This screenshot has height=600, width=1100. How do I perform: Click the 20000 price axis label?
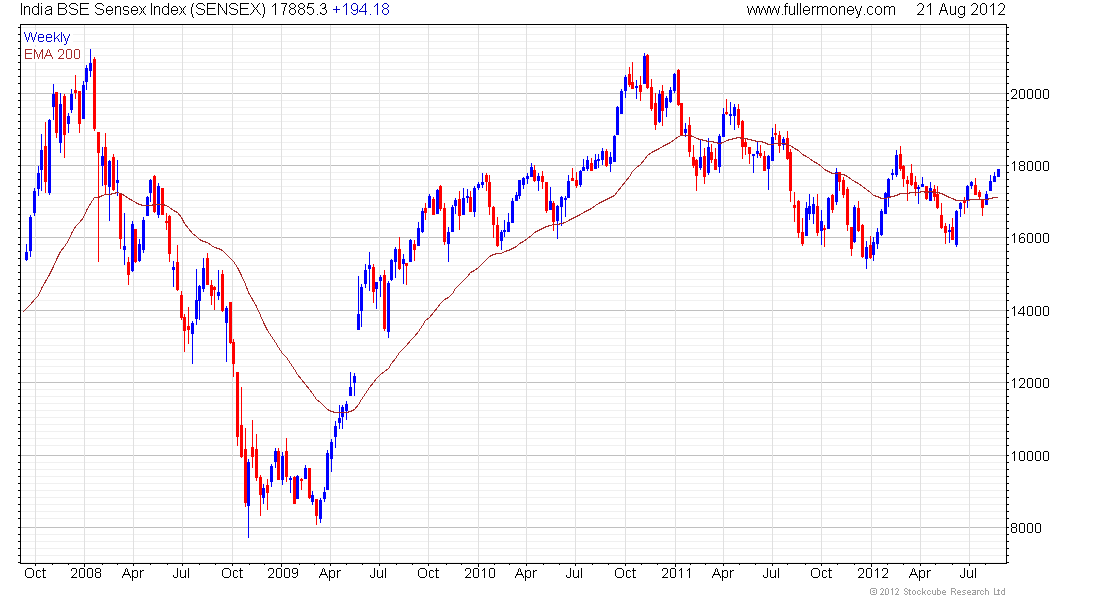tap(1030, 94)
